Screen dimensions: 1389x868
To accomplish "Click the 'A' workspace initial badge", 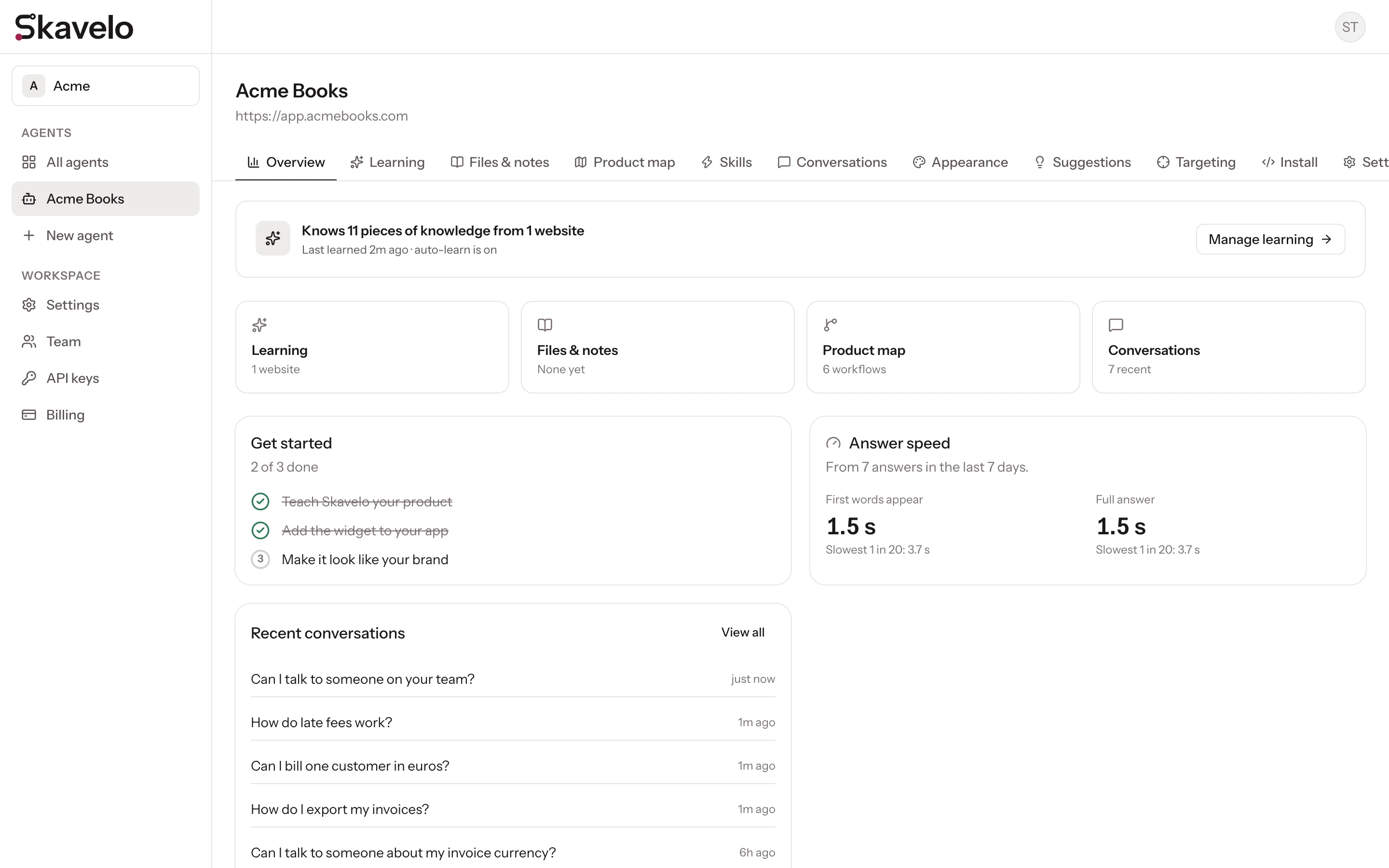I will tap(34, 86).
